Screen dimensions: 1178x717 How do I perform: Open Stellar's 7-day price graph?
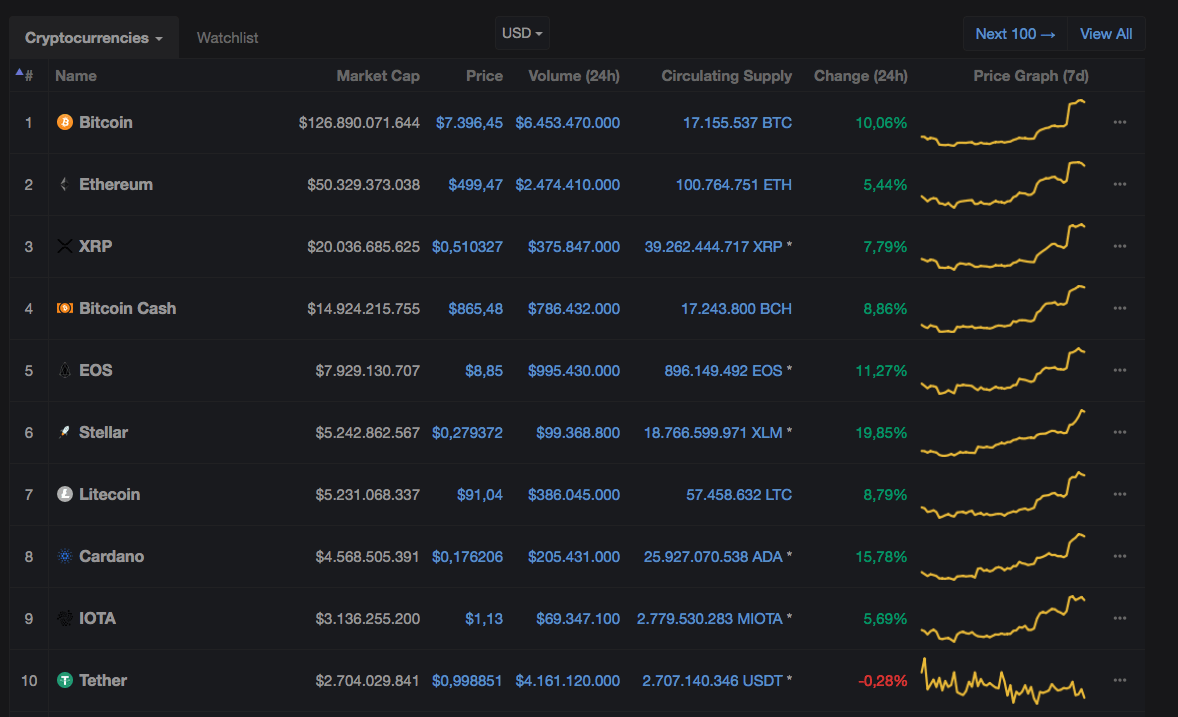coord(1003,432)
